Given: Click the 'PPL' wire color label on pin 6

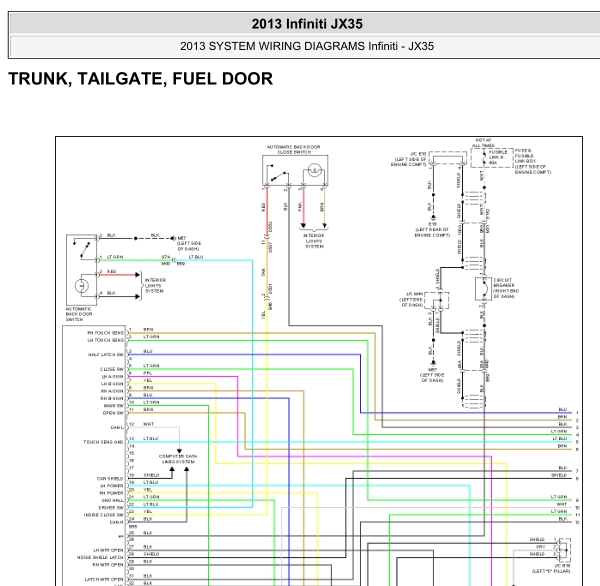Looking at the screenshot, I should pos(148,373).
